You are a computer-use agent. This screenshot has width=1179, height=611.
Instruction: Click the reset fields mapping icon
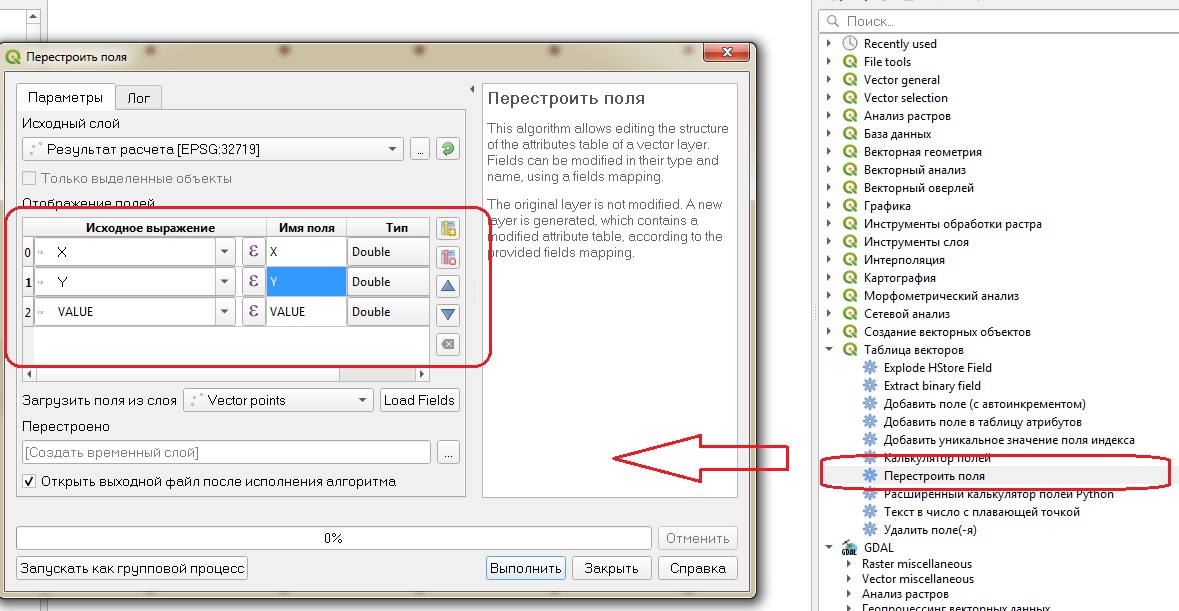pyautogui.click(x=447, y=344)
